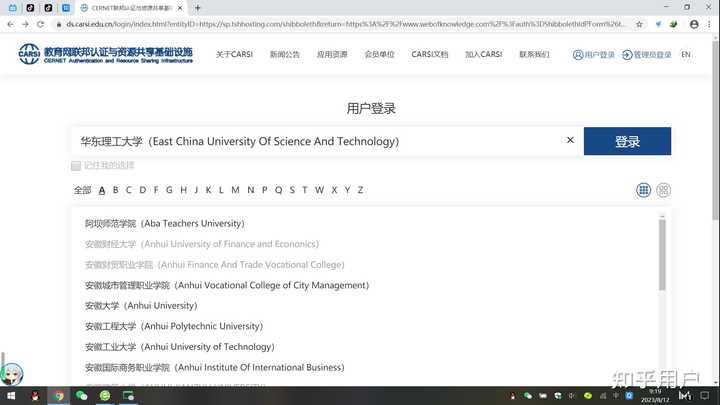The height and width of the screenshot is (405, 720).
Task: Click the address bar URL
Action: 344,24
